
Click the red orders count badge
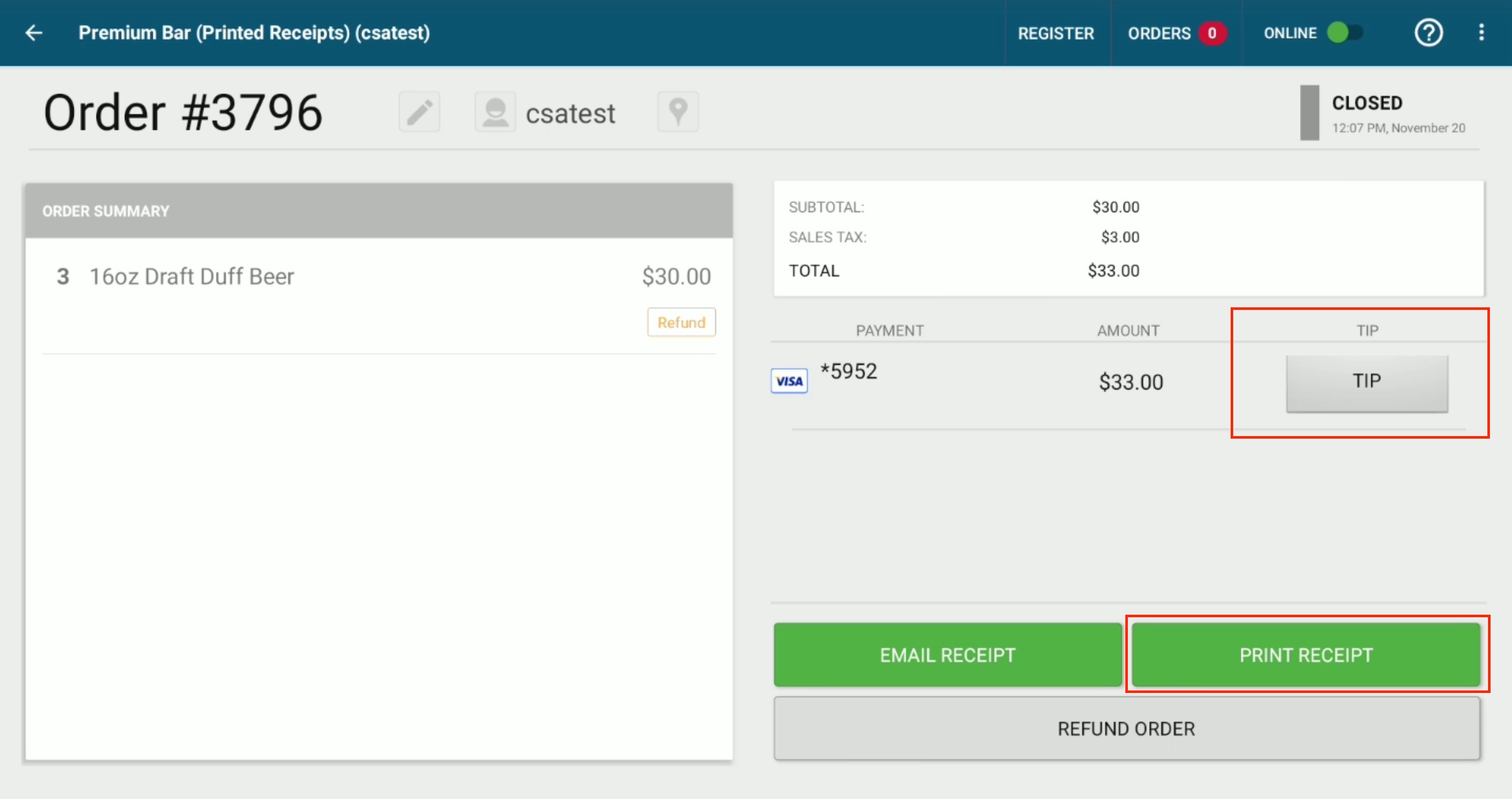[x=1212, y=33]
